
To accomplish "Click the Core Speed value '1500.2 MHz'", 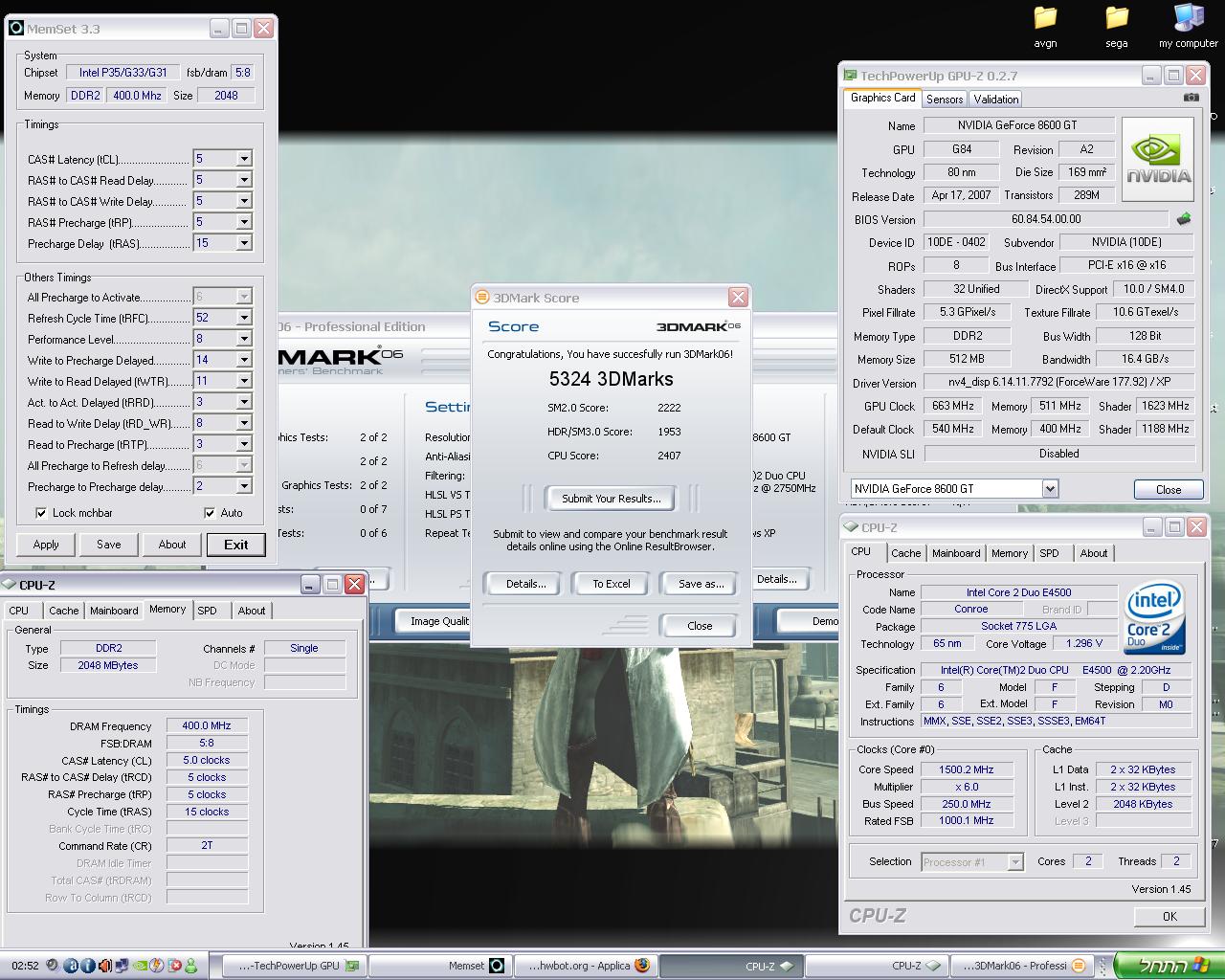I will pyautogui.click(x=966, y=769).
